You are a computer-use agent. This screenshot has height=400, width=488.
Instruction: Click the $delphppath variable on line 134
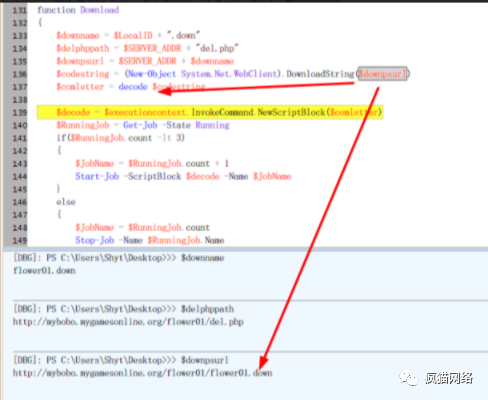tap(83, 48)
